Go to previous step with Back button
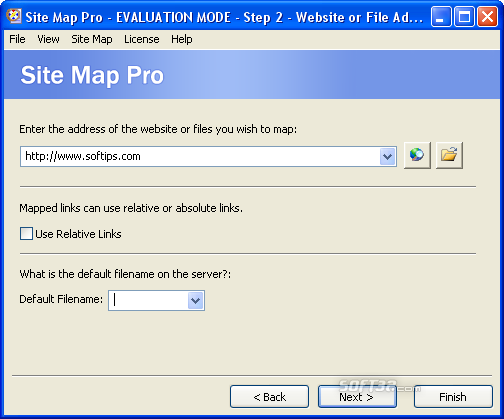Viewport: 504px width, 419px height. click(x=269, y=397)
